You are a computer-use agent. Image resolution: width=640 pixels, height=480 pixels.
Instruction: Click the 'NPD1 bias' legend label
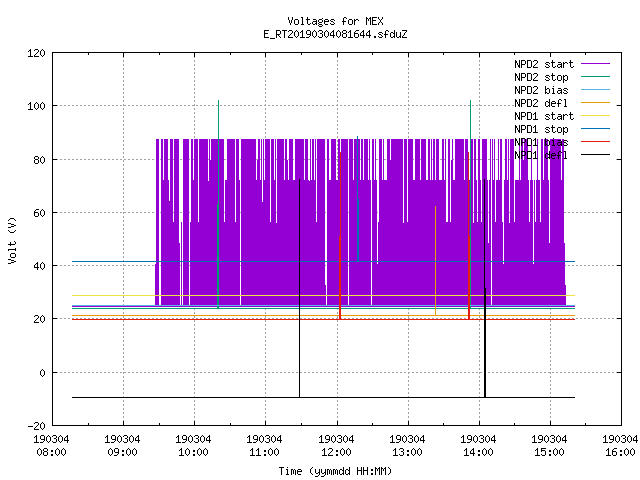541,142
